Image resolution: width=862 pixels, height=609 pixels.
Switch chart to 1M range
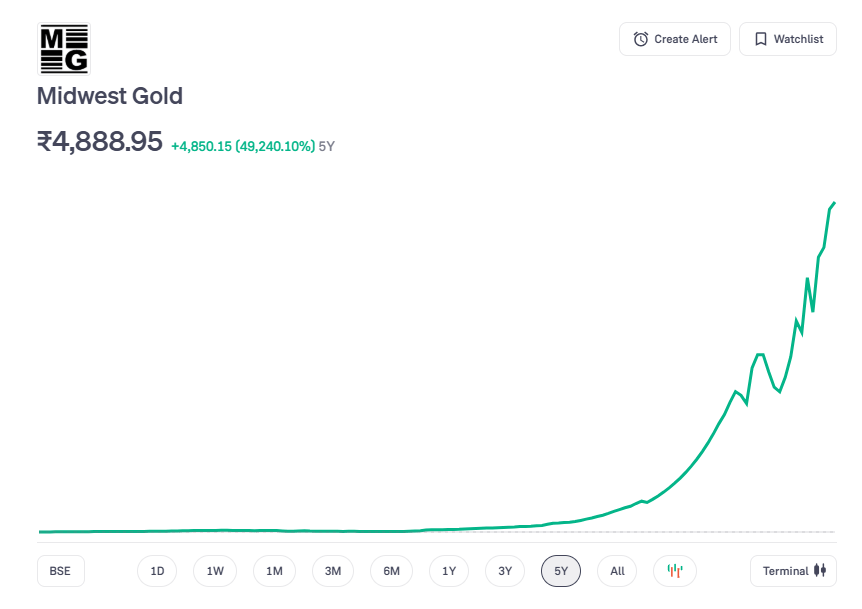coord(274,571)
